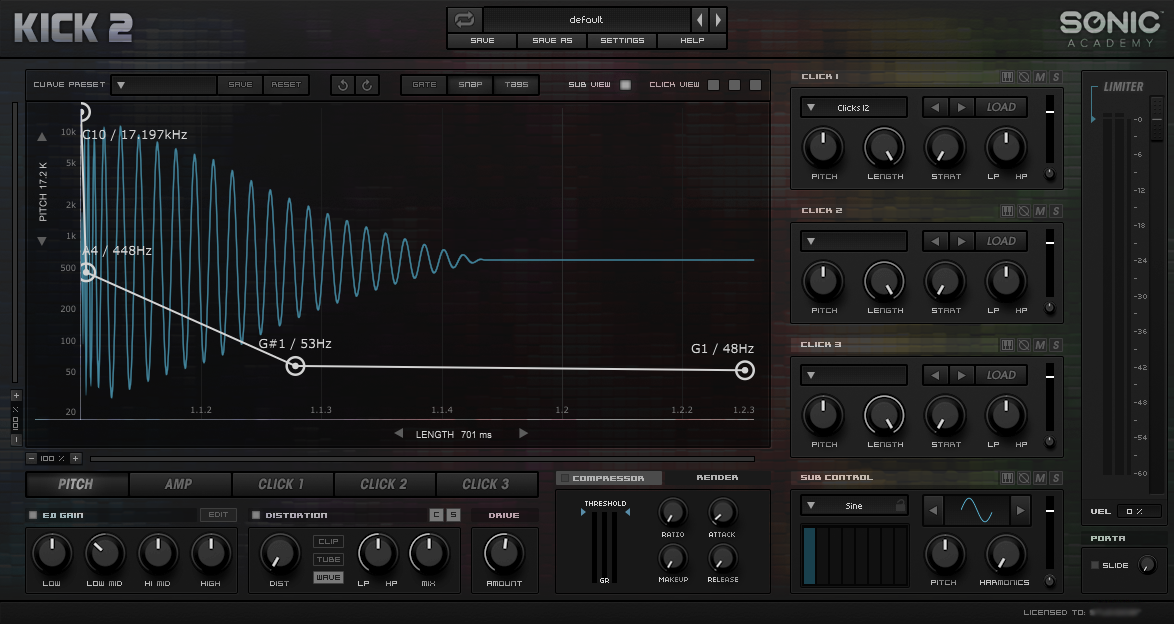This screenshot has width=1174, height=624.
Task: Open the Sine sub waveform dropdown
Action: click(854, 506)
